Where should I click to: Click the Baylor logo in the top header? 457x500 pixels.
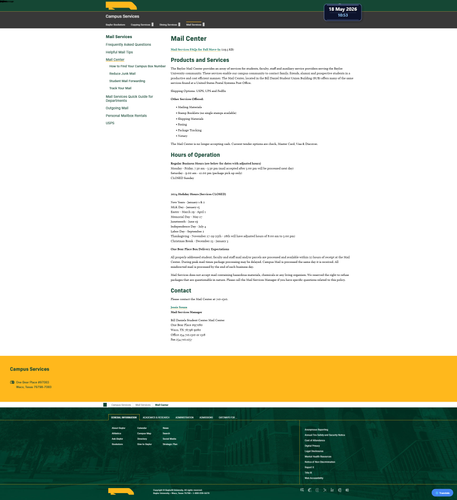click(121, 6)
